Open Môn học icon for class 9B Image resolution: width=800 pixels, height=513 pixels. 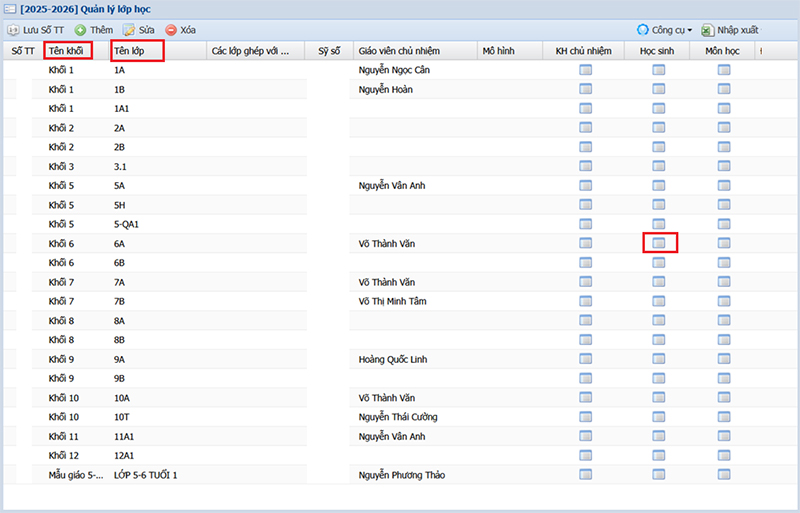pyautogui.click(x=724, y=378)
